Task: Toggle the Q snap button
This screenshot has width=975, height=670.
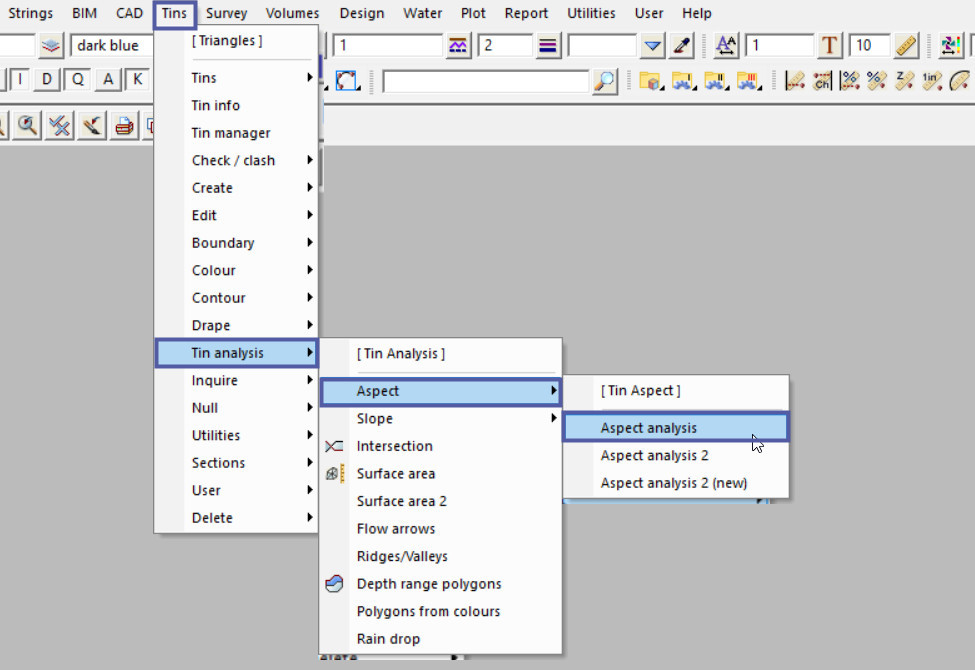Action: [78, 80]
